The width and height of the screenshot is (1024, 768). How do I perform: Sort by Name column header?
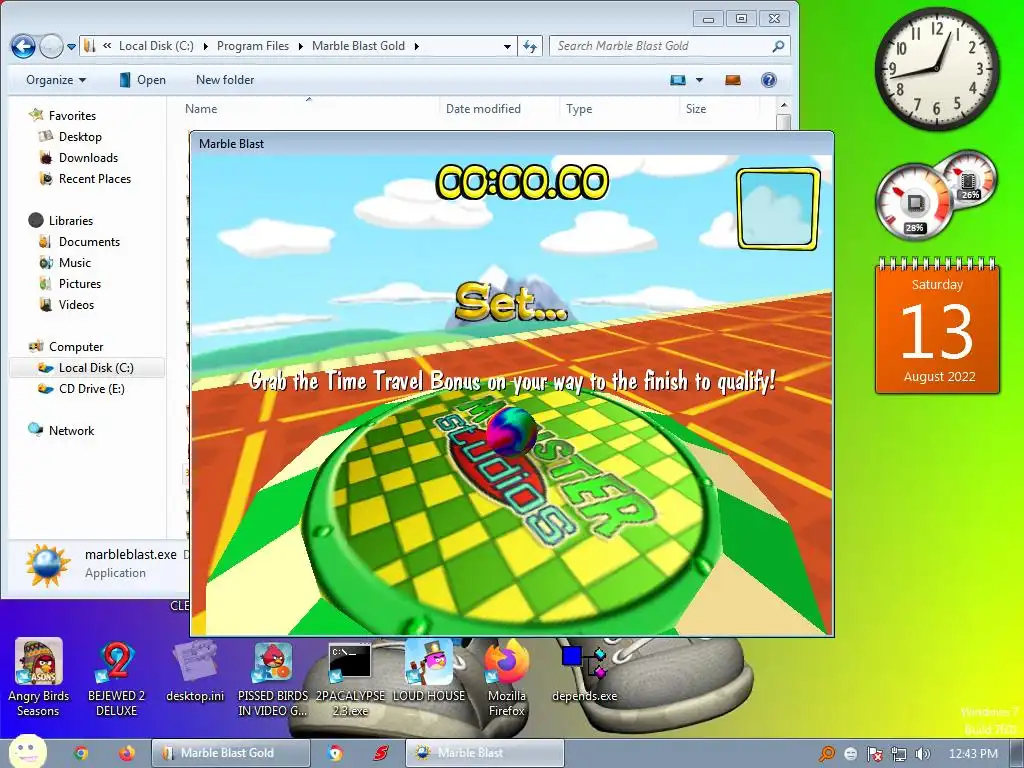click(309, 109)
